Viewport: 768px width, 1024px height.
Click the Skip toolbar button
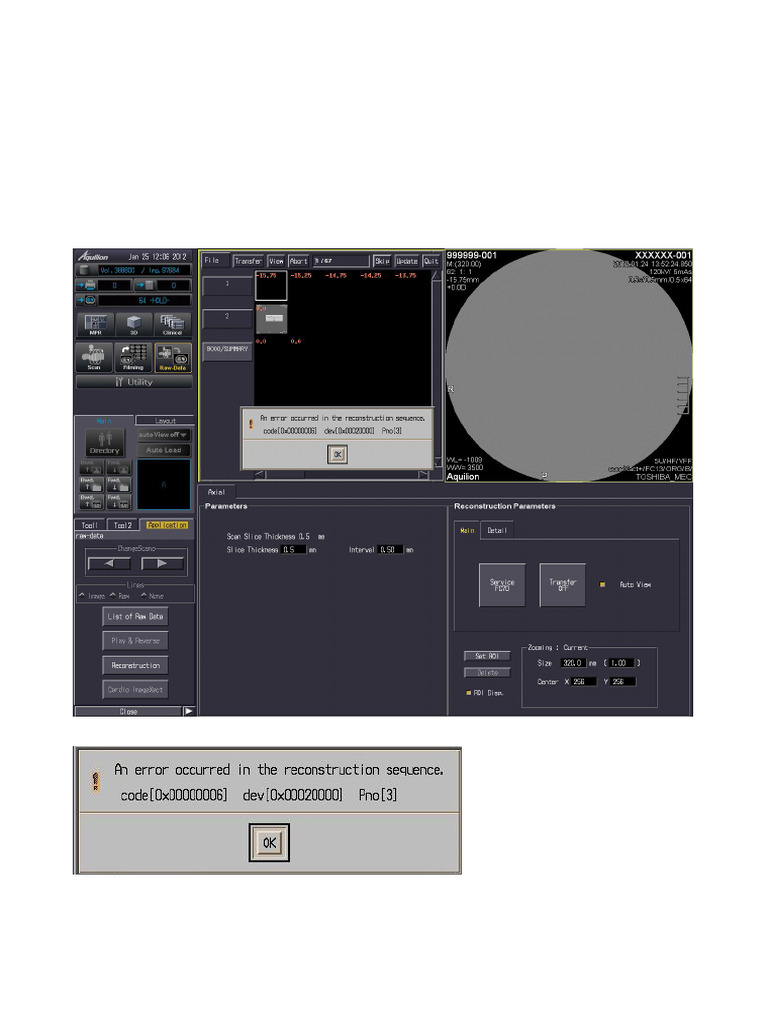click(x=382, y=261)
